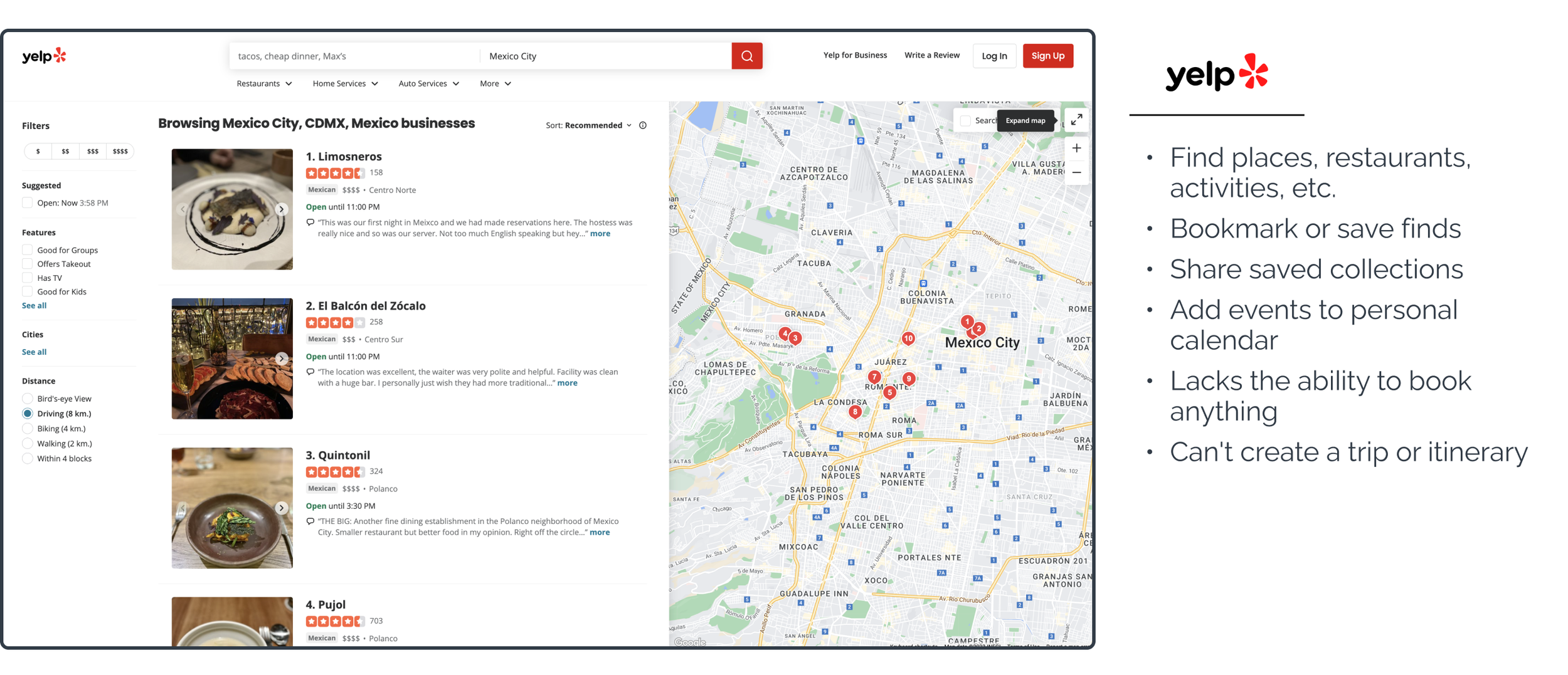Image resolution: width=1568 pixels, height=675 pixels.
Task: Expand the map to full screen
Action: tap(1076, 120)
